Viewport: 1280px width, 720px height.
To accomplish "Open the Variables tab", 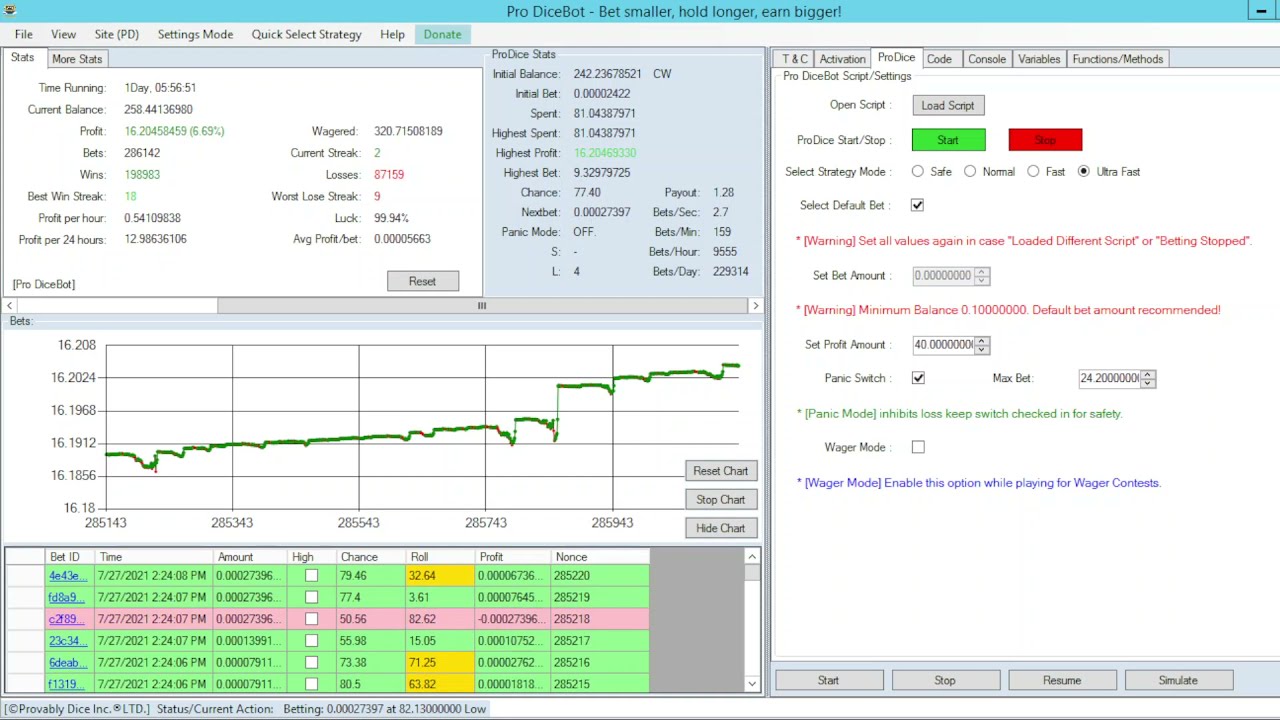I will coord(1039,59).
